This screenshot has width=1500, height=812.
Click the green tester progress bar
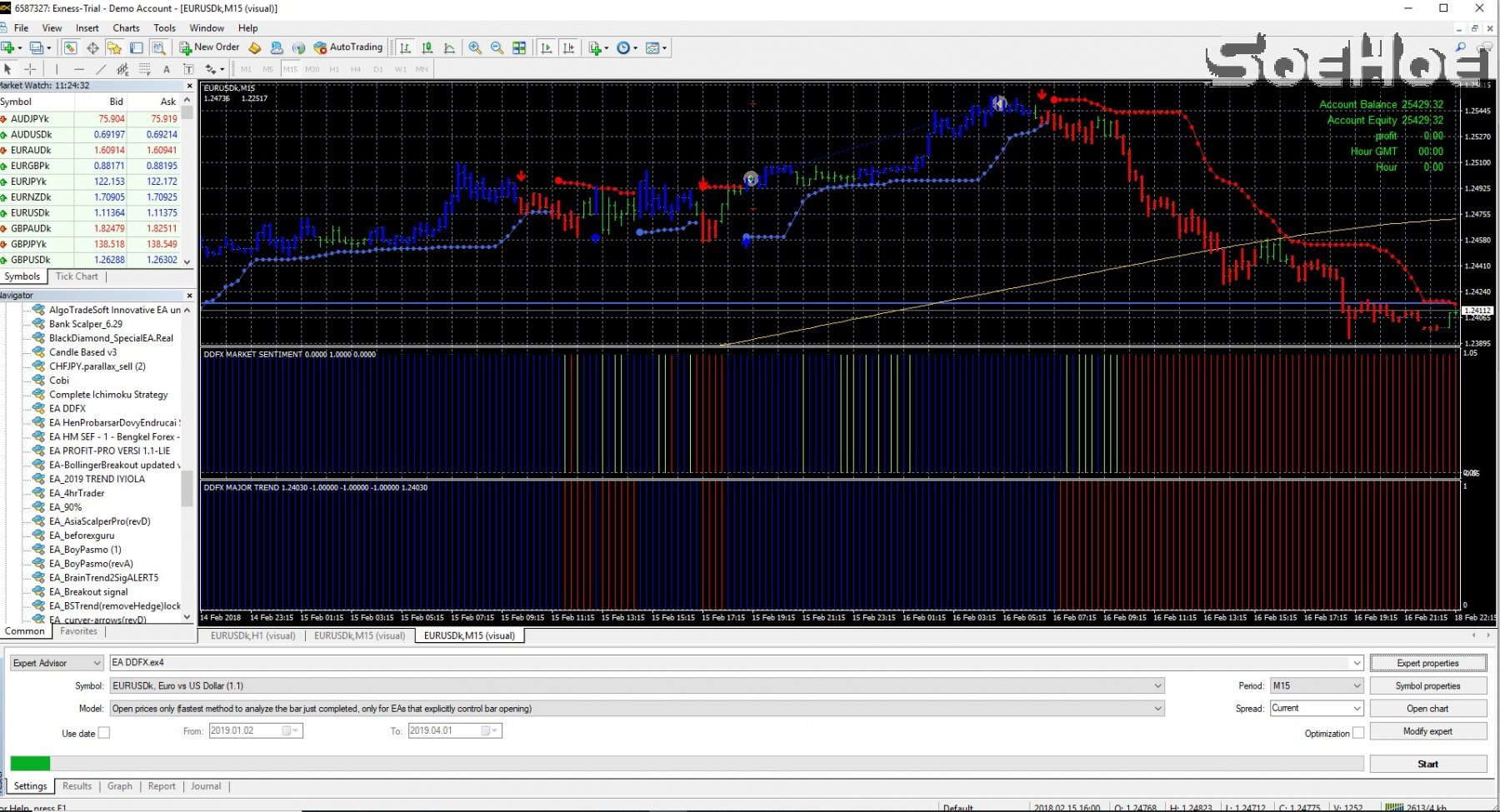(30, 763)
